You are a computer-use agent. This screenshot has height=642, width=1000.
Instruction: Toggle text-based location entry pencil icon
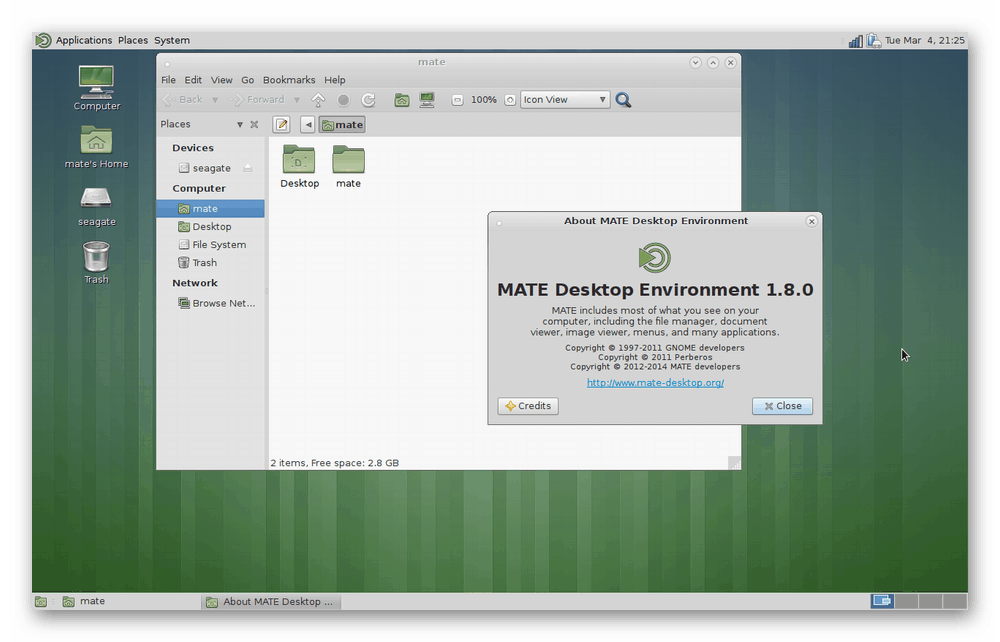(281, 124)
